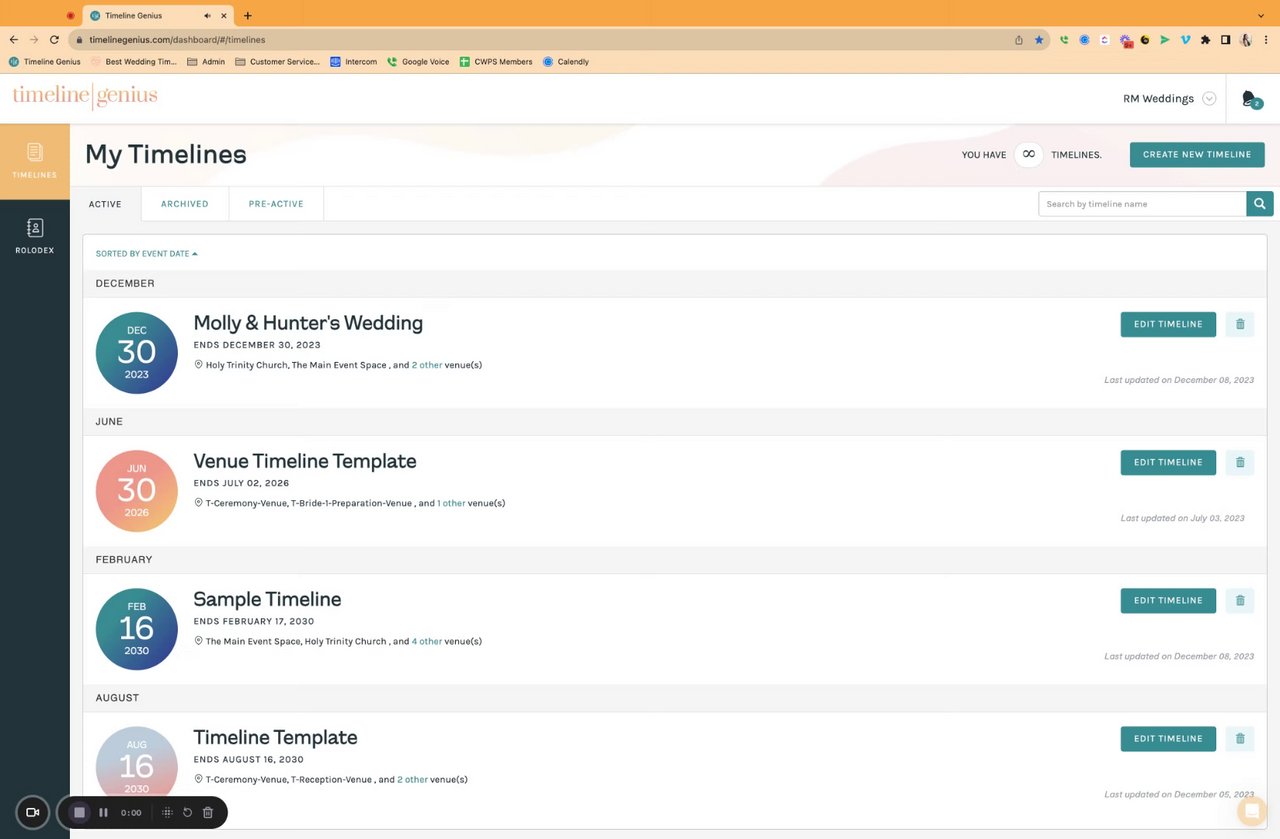1280x839 pixels.
Task: Open the Chrome Extensions puzzle icon
Action: (x=1205, y=40)
